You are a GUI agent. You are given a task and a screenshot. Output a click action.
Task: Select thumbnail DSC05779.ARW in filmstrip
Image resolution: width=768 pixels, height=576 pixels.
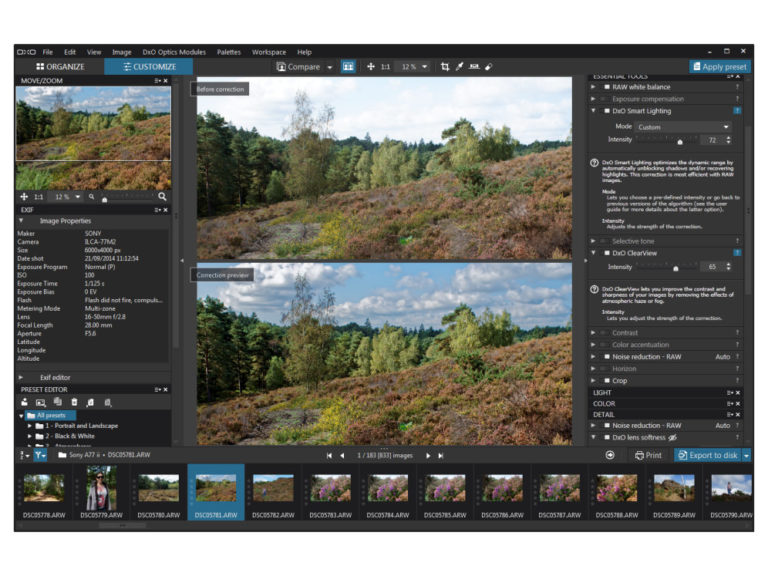(x=101, y=492)
